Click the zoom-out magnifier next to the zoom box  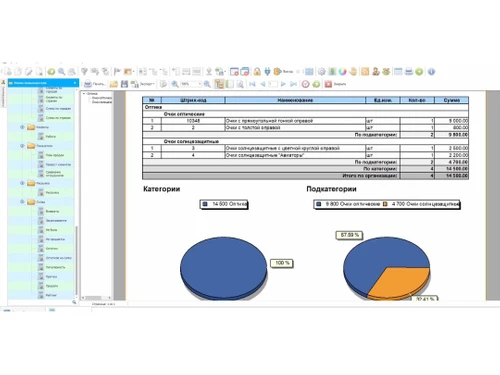(207, 84)
